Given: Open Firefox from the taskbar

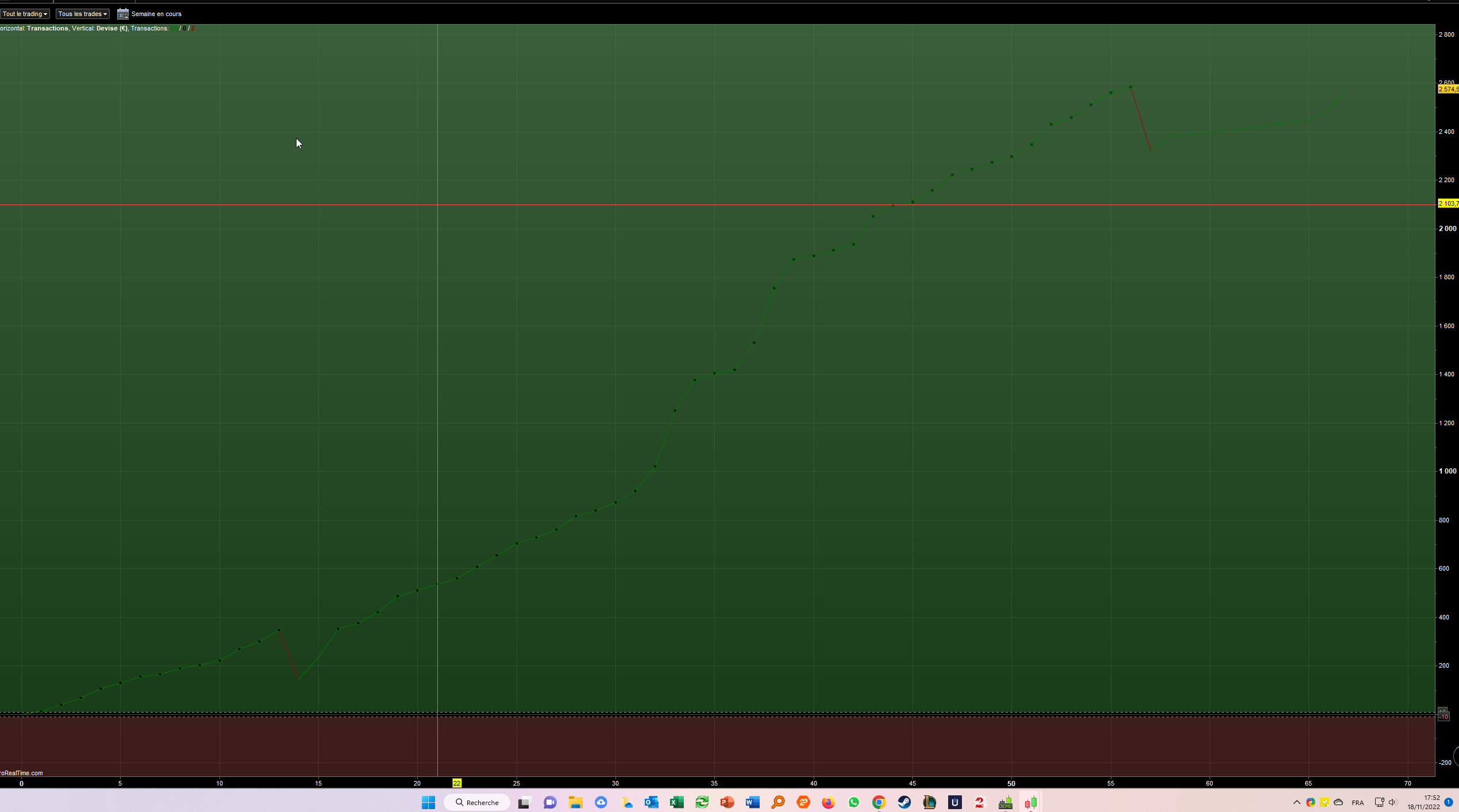Looking at the screenshot, I should pyautogui.click(x=828, y=803).
